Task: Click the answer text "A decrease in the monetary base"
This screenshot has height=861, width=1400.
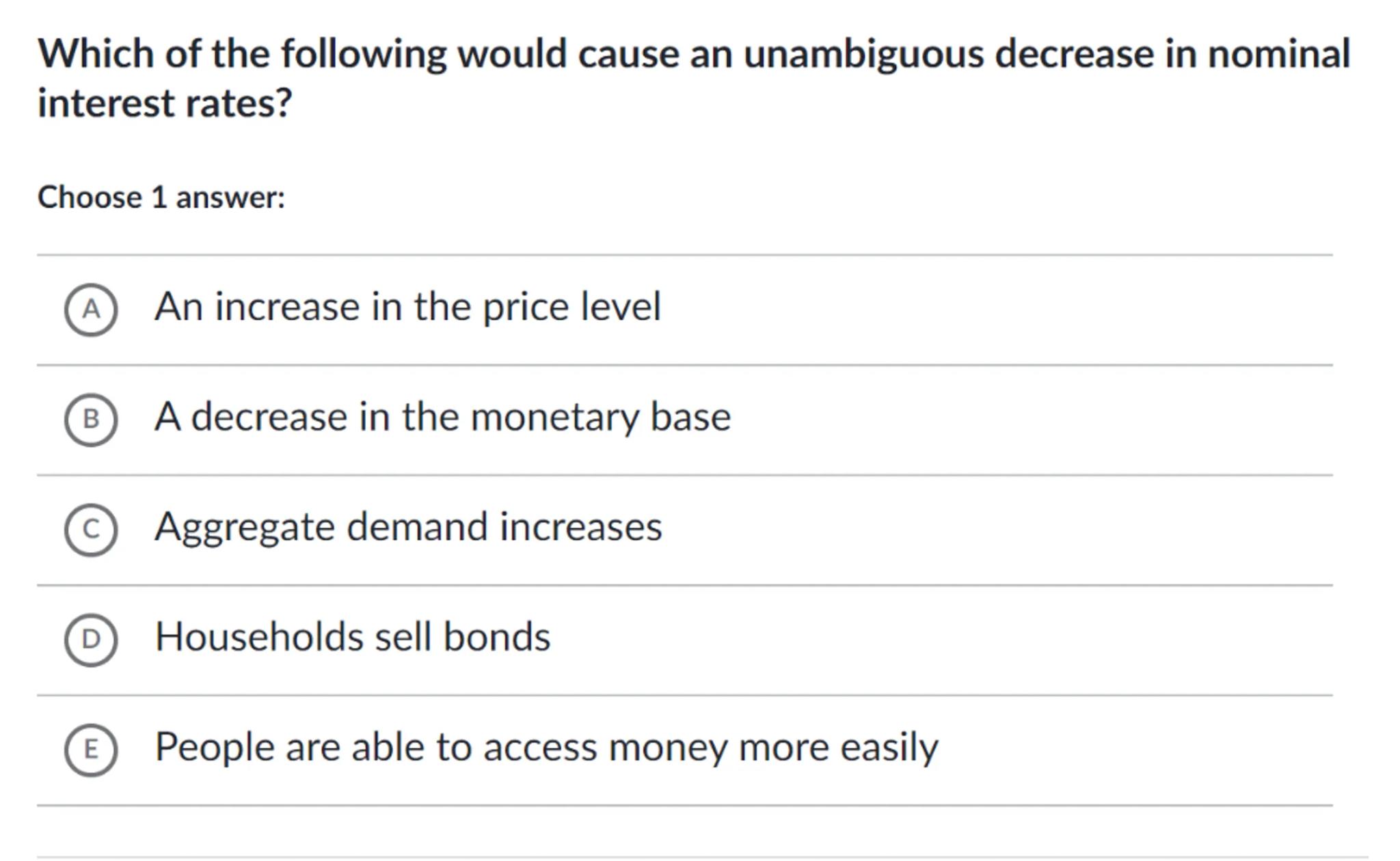Action: [x=442, y=417]
